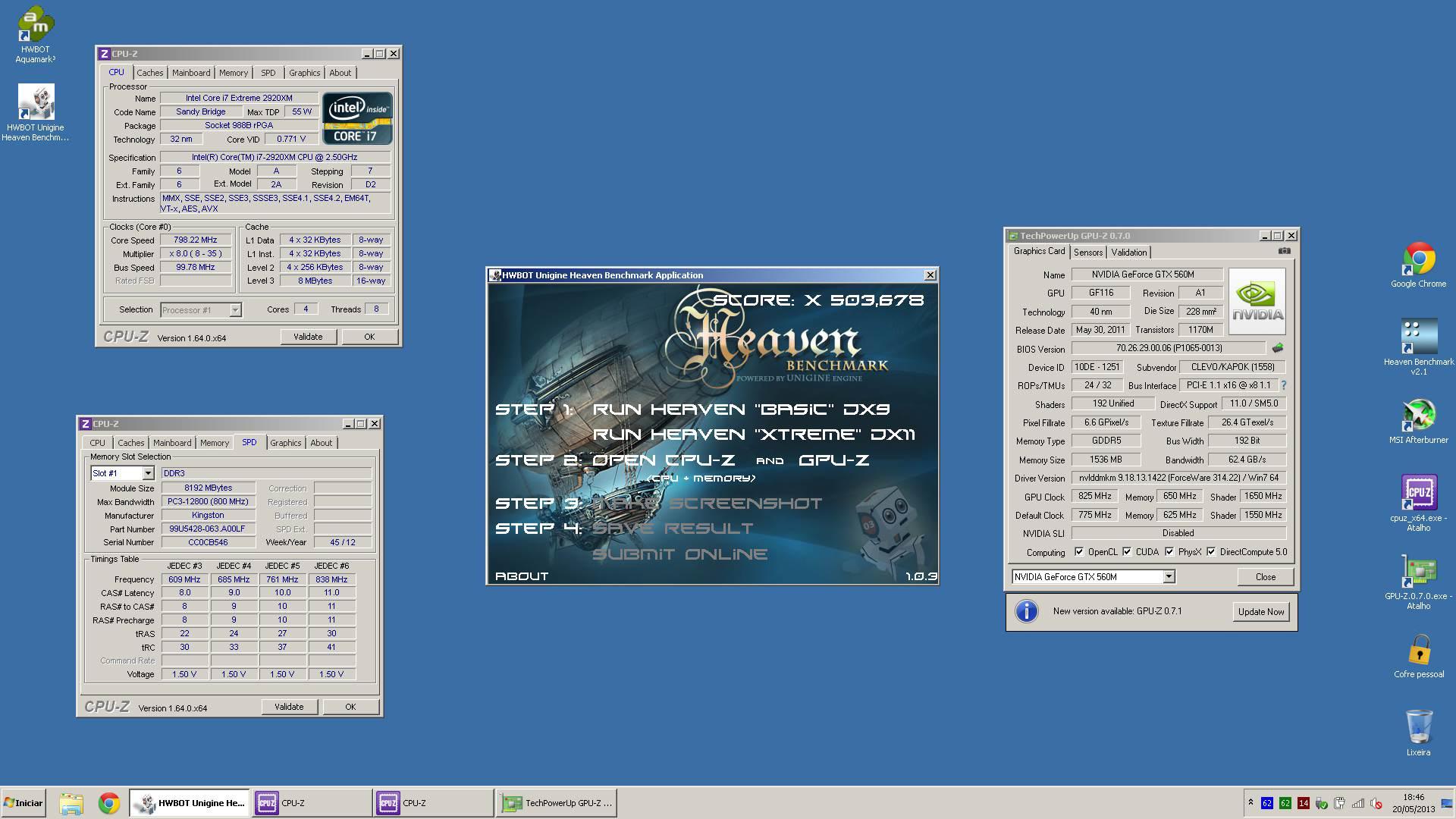Switch to TechPowerUp GPU-Z taskbar button

click(557, 803)
